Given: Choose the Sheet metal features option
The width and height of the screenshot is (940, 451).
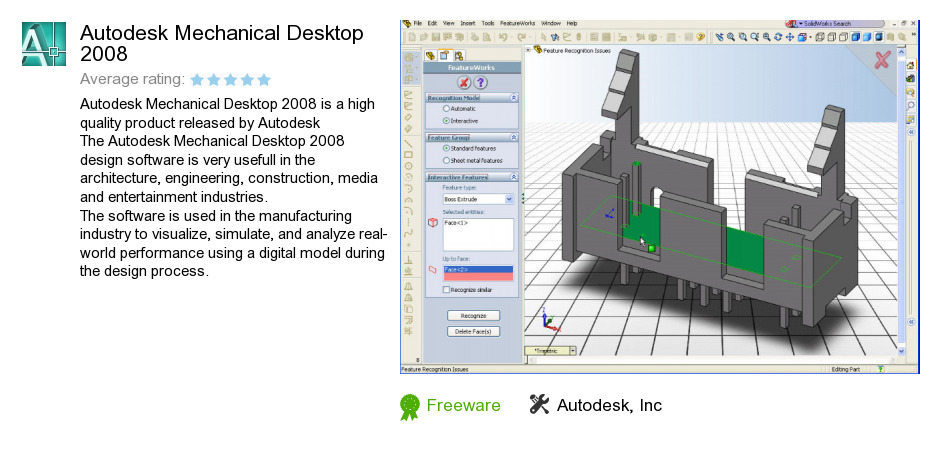Looking at the screenshot, I should pos(446,161).
